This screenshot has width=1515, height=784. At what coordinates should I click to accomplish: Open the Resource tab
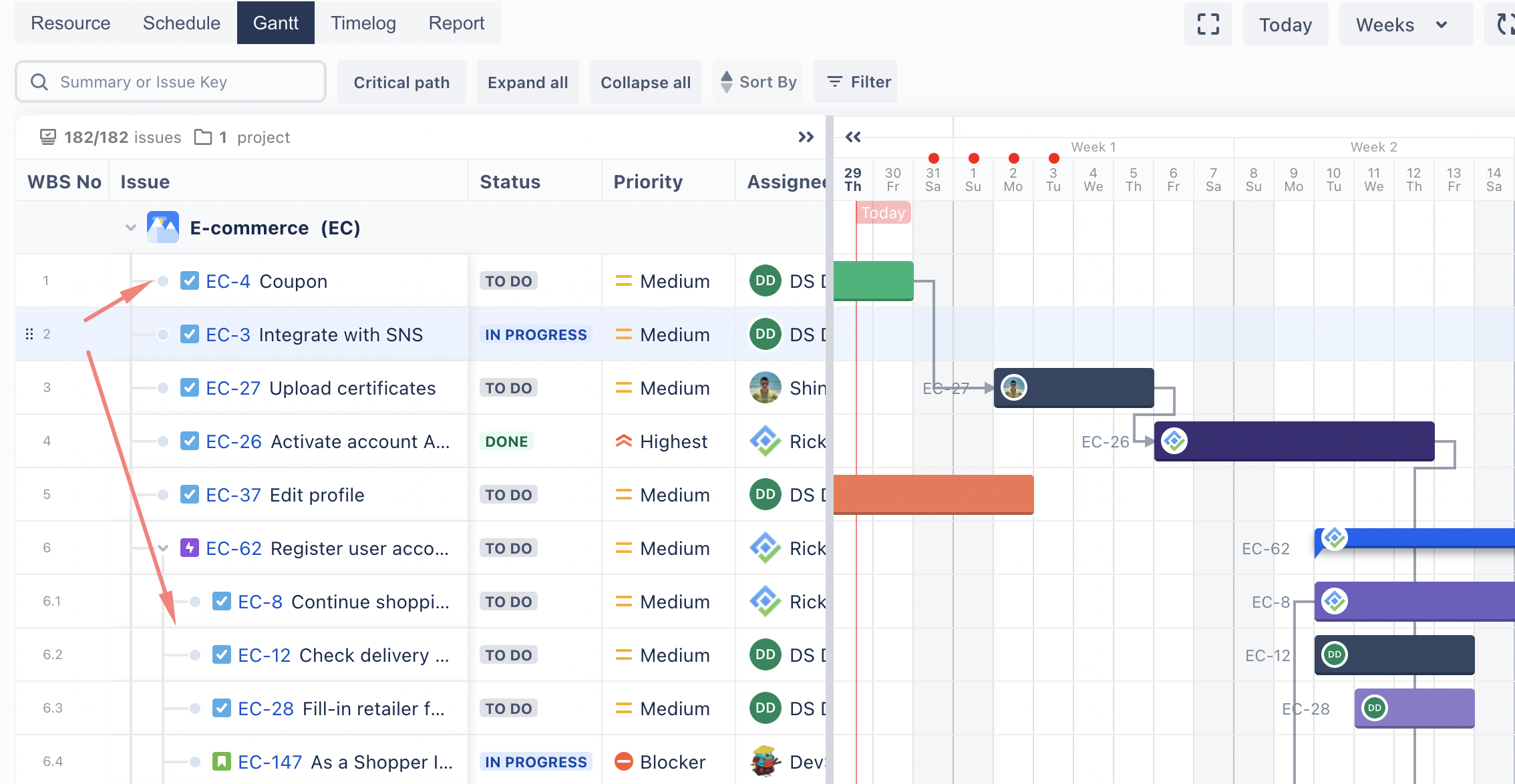(x=71, y=23)
